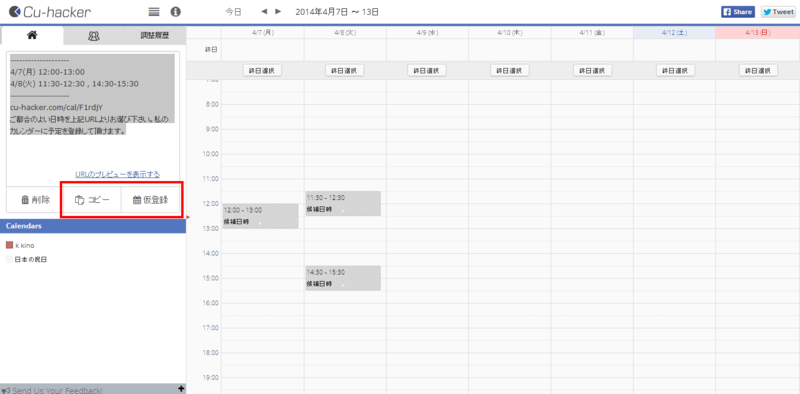
Task: Go to previous week arrow
Action: (264, 12)
